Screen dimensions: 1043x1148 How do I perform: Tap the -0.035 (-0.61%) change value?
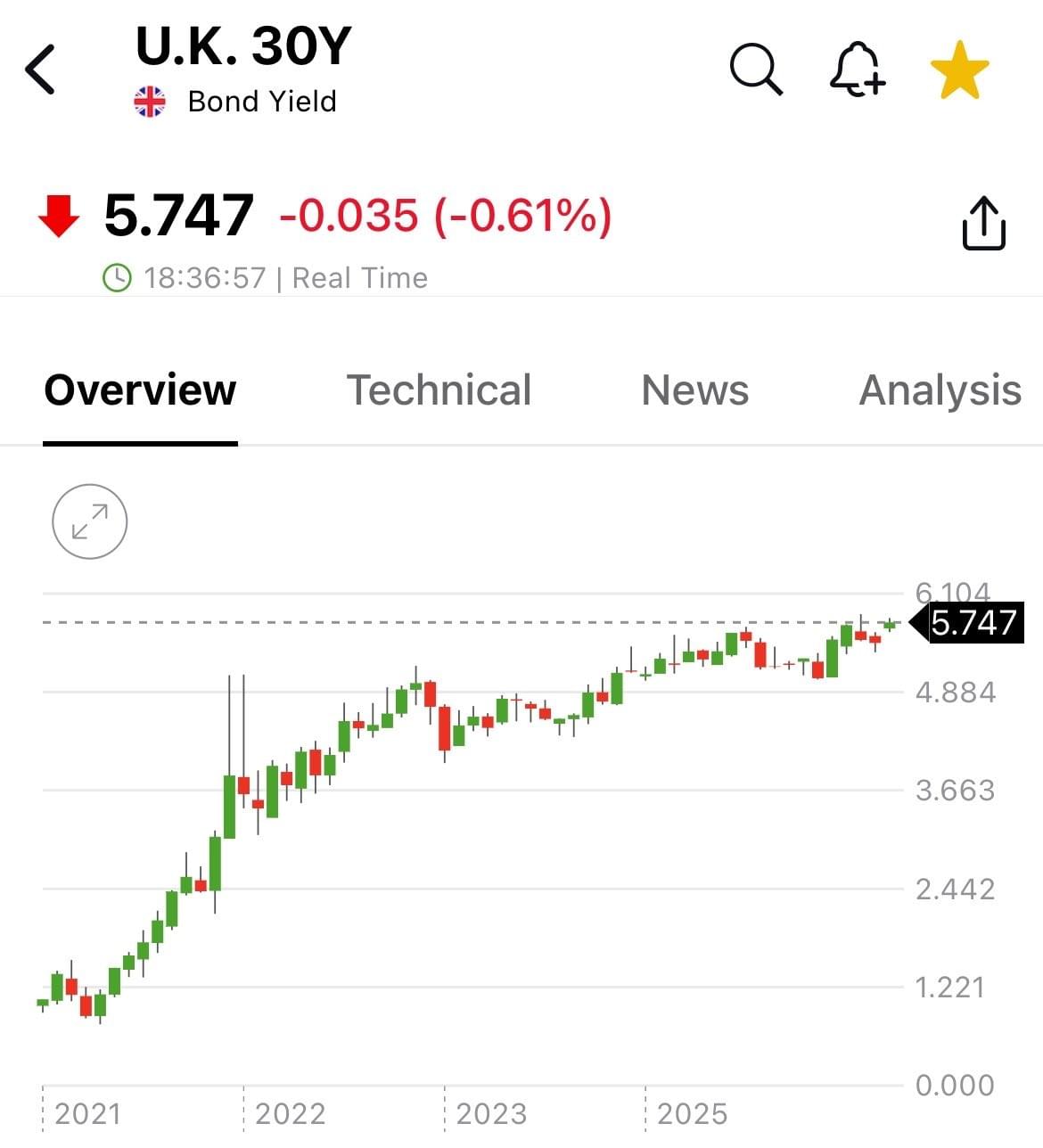446,217
